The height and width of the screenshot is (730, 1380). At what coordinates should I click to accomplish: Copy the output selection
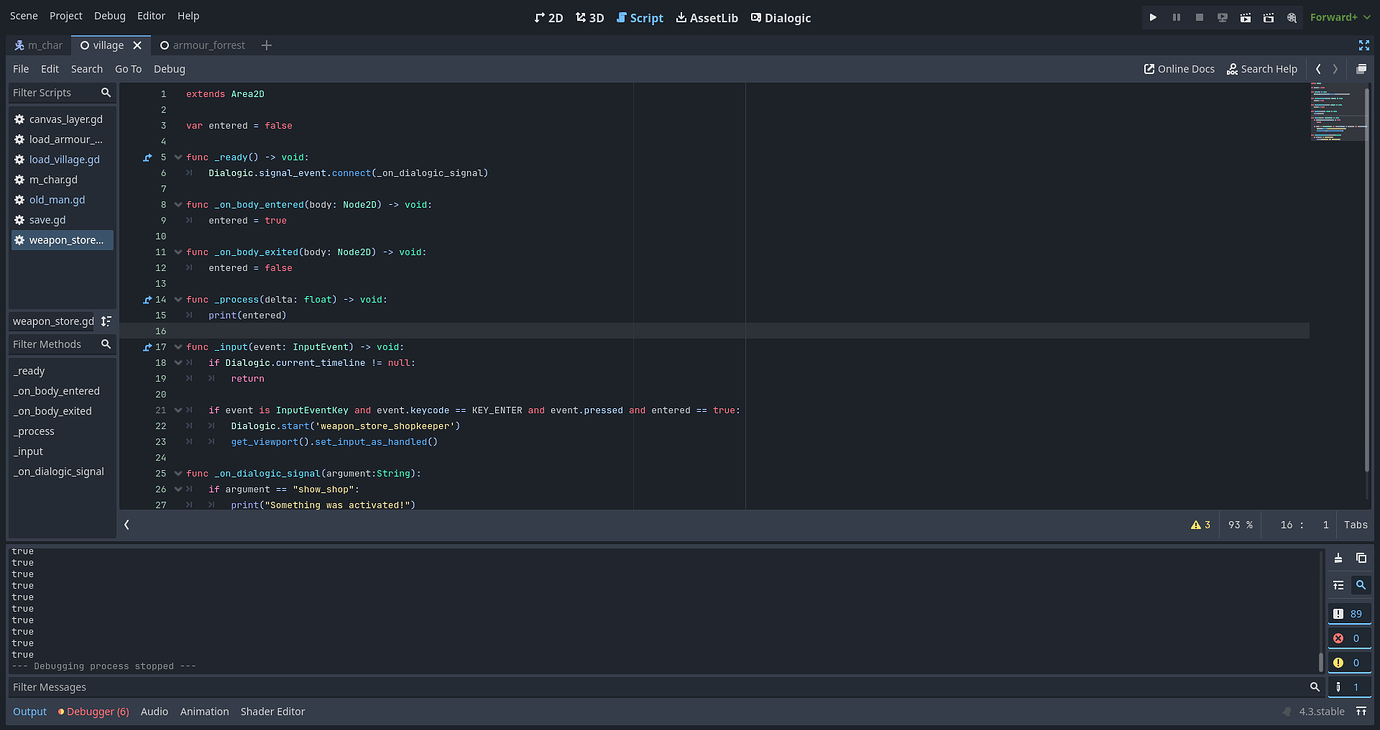pyautogui.click(x=1361, y=558)
